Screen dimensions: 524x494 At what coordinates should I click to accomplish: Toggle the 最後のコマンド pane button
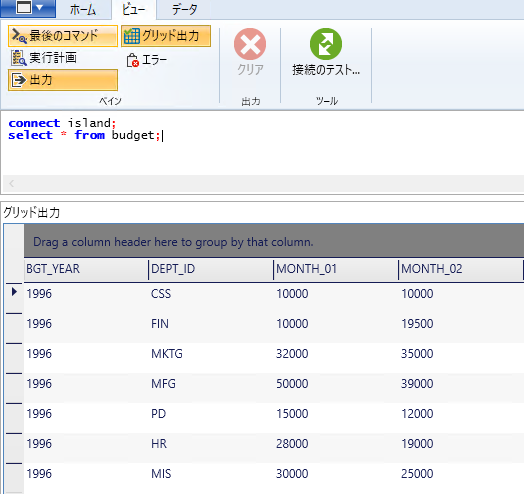point(63,36)
